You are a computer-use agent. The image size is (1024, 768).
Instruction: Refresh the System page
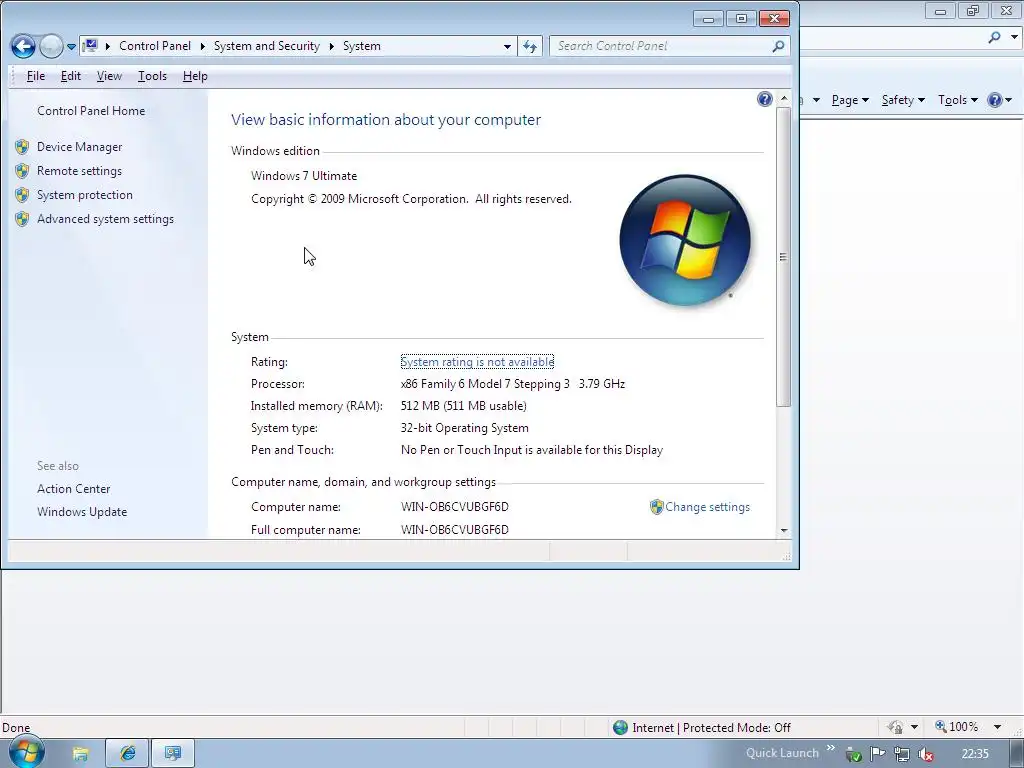coord(530,46)
